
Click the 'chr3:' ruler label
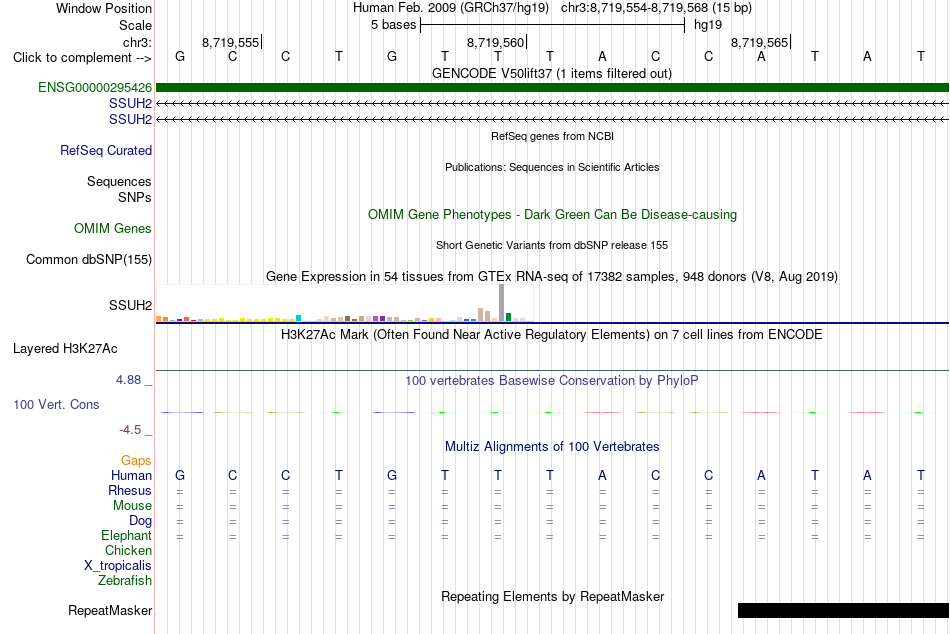(138, 42)
